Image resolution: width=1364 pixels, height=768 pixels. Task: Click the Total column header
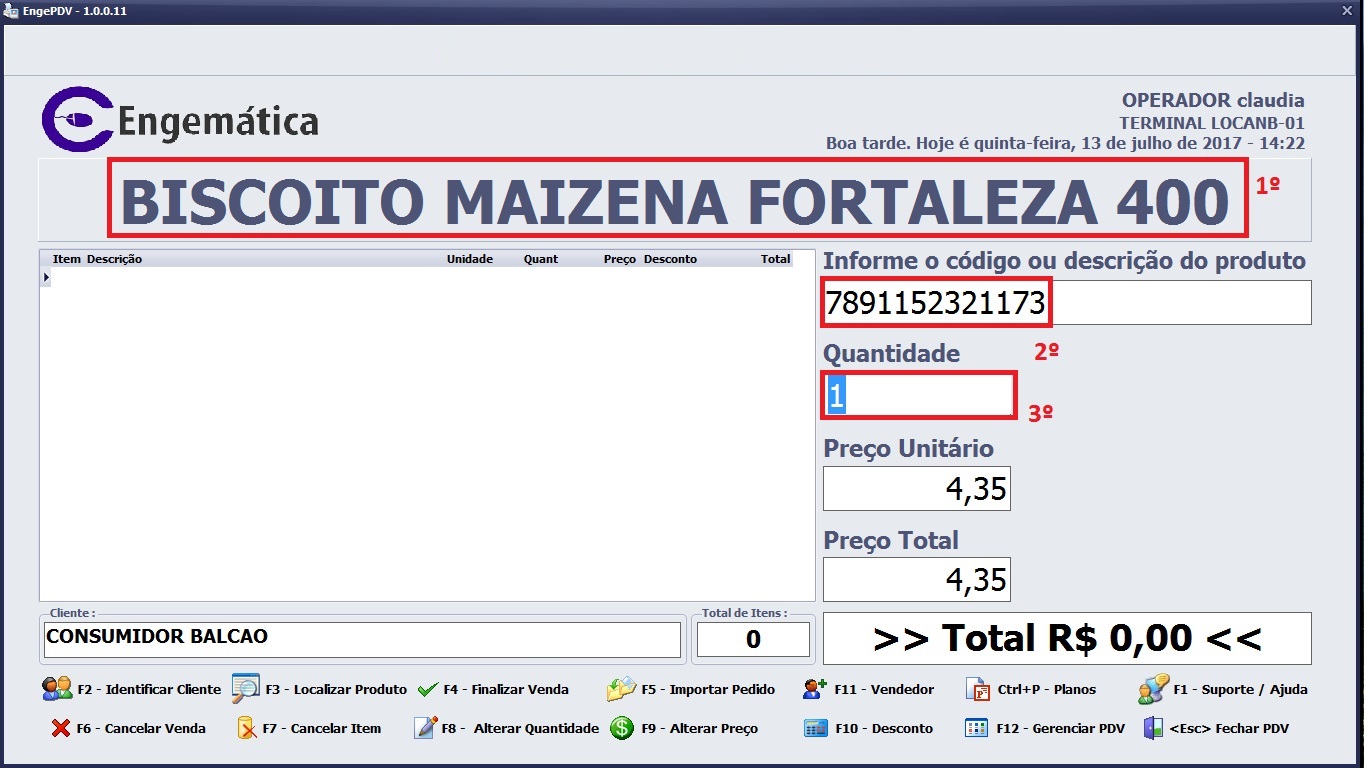click(776, 259)
